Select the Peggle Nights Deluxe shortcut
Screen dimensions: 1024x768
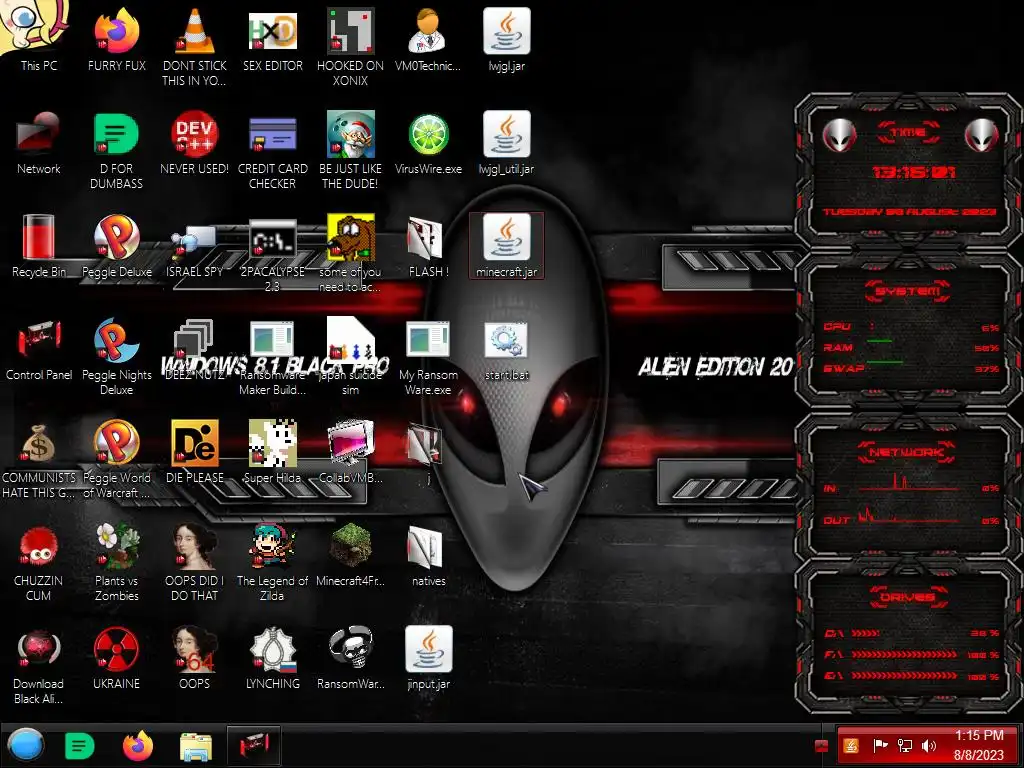tap(116, 357)
